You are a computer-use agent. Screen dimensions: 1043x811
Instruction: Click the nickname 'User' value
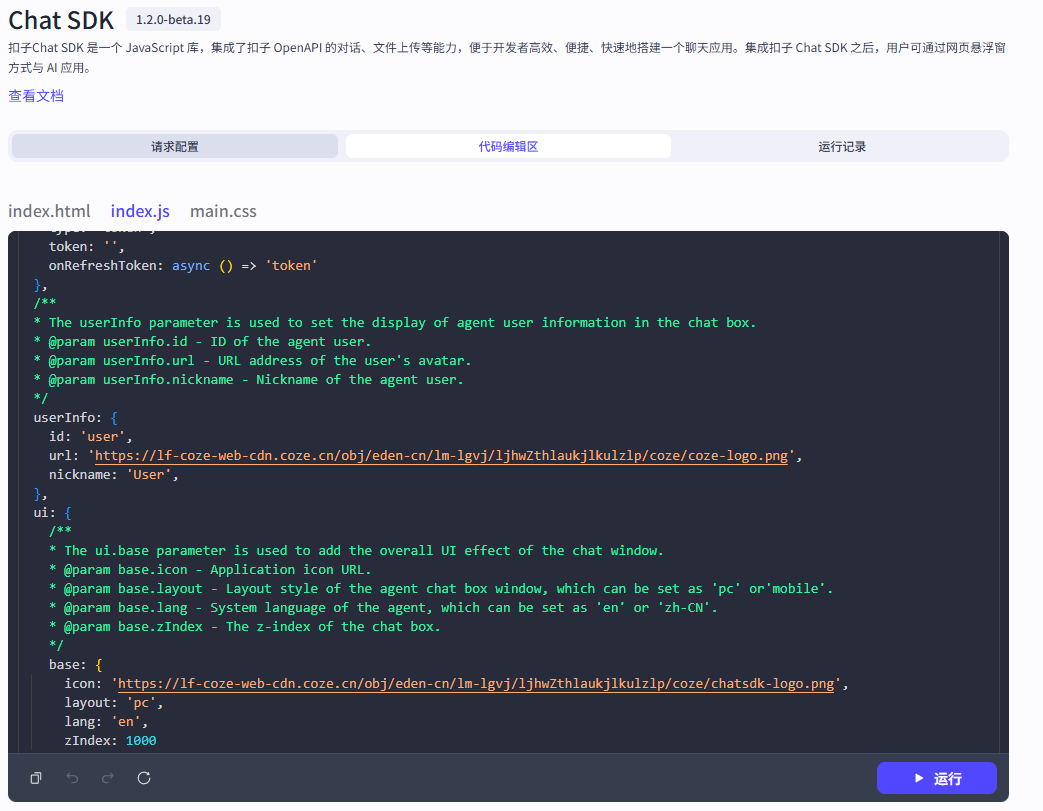coord(149,474)
